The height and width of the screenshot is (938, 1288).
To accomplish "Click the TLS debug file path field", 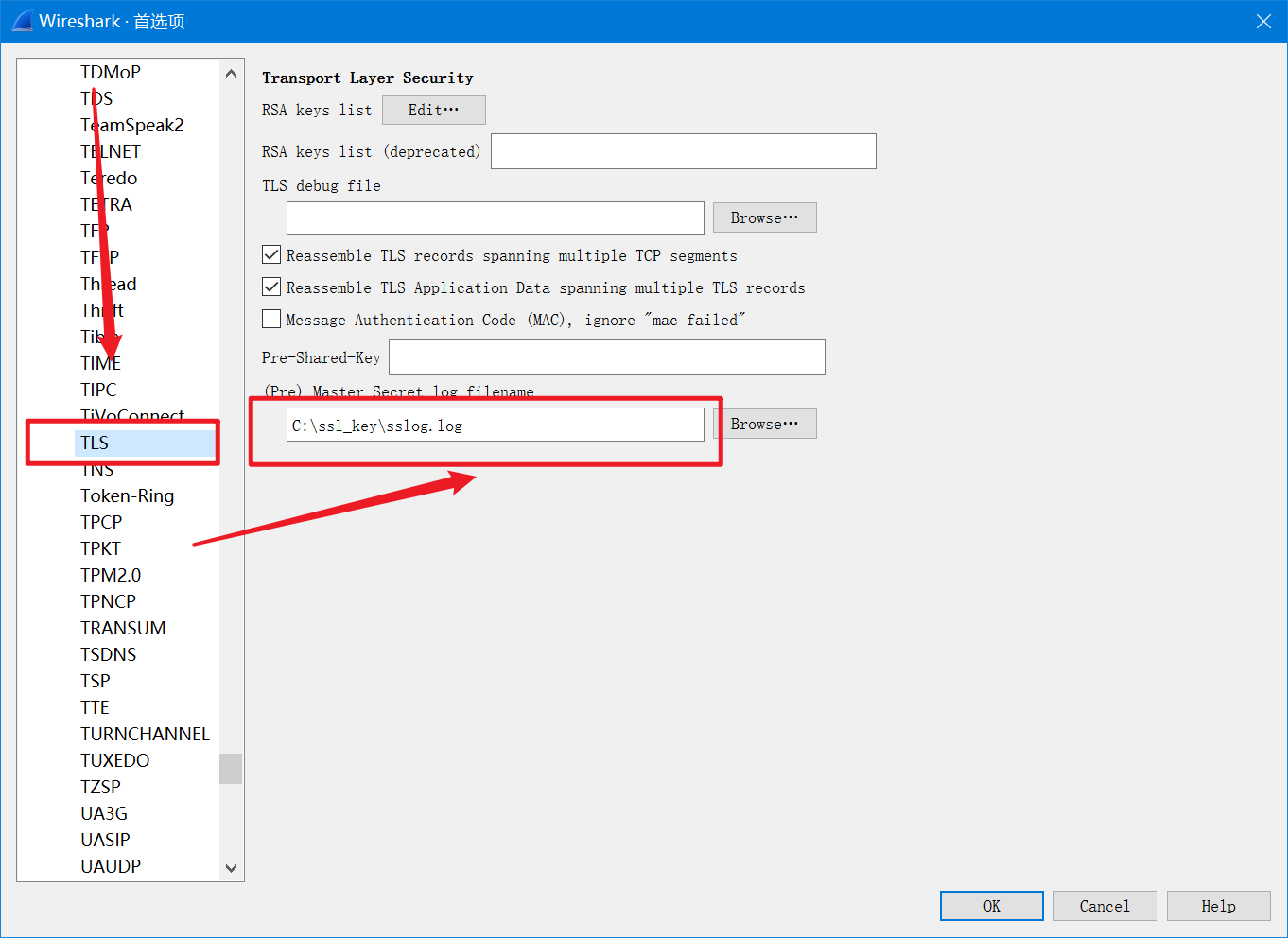I will pos(496,218).
